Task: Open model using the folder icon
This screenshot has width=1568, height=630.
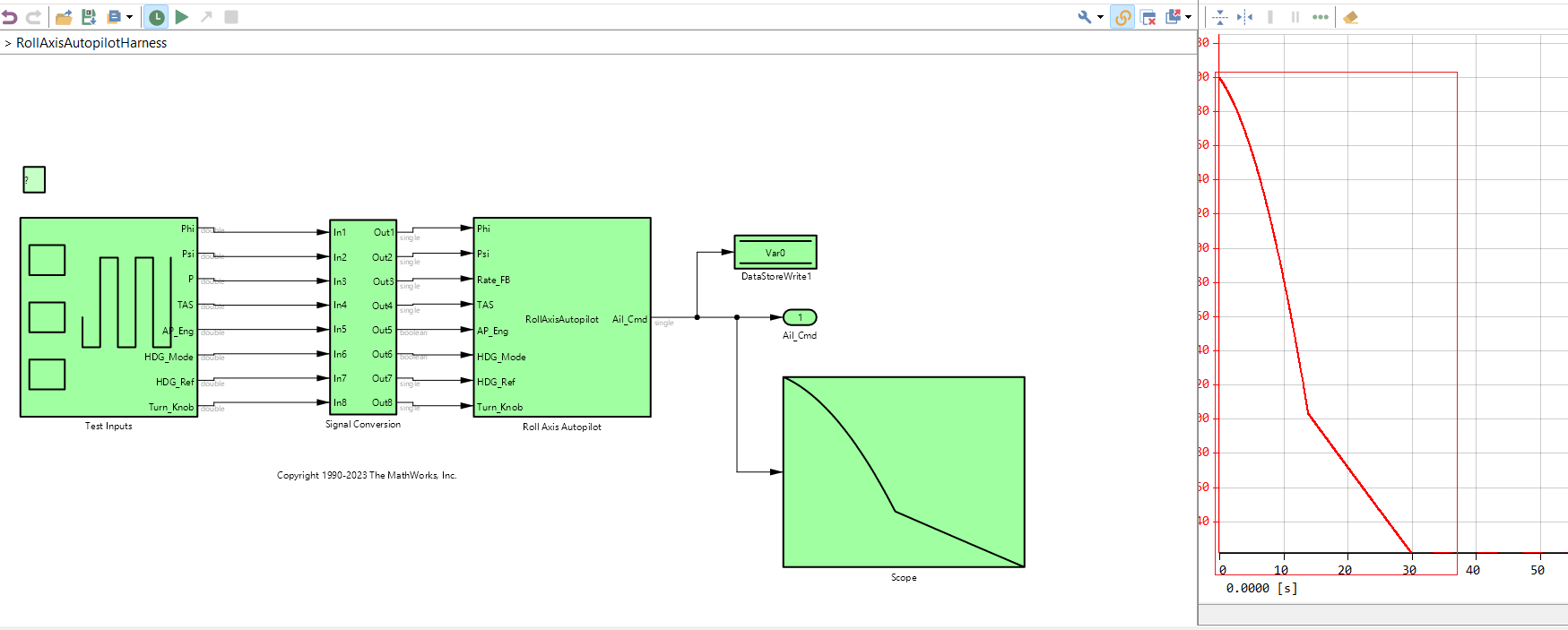Action: (64, 17)
